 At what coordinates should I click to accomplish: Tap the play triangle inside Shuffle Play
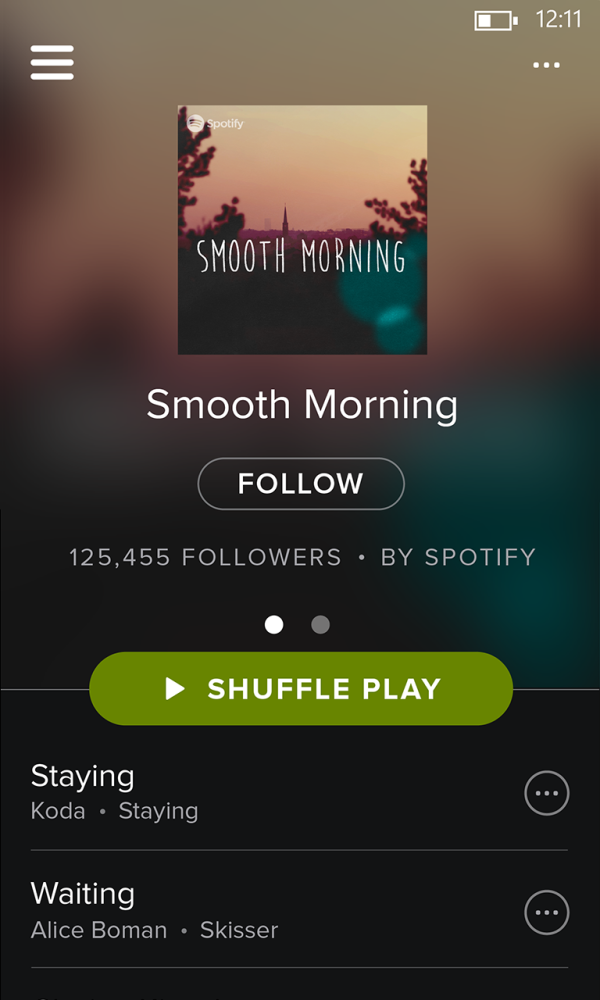coord(175,689)
